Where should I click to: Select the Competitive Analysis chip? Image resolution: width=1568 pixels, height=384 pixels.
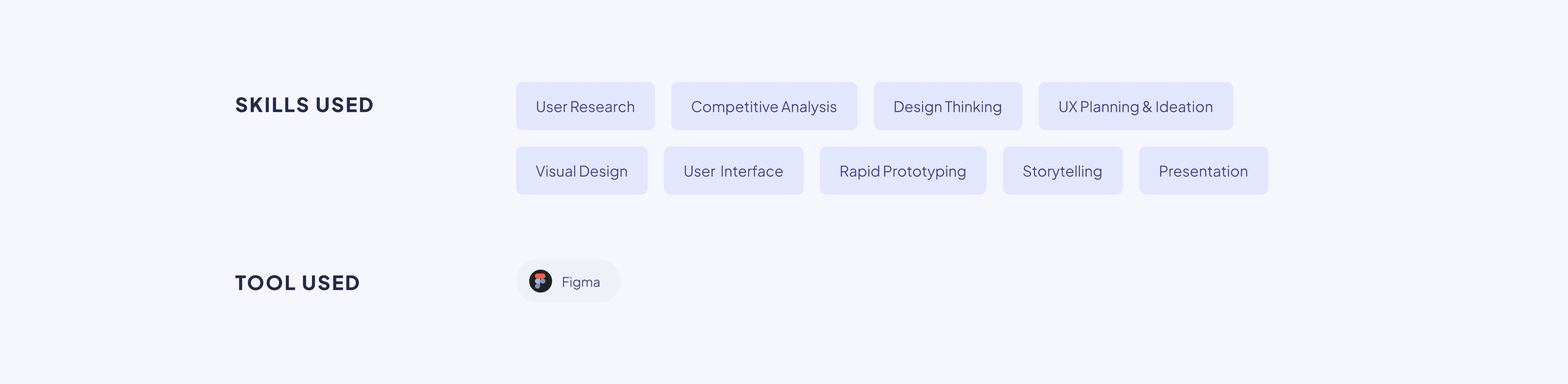click(764, 106)
